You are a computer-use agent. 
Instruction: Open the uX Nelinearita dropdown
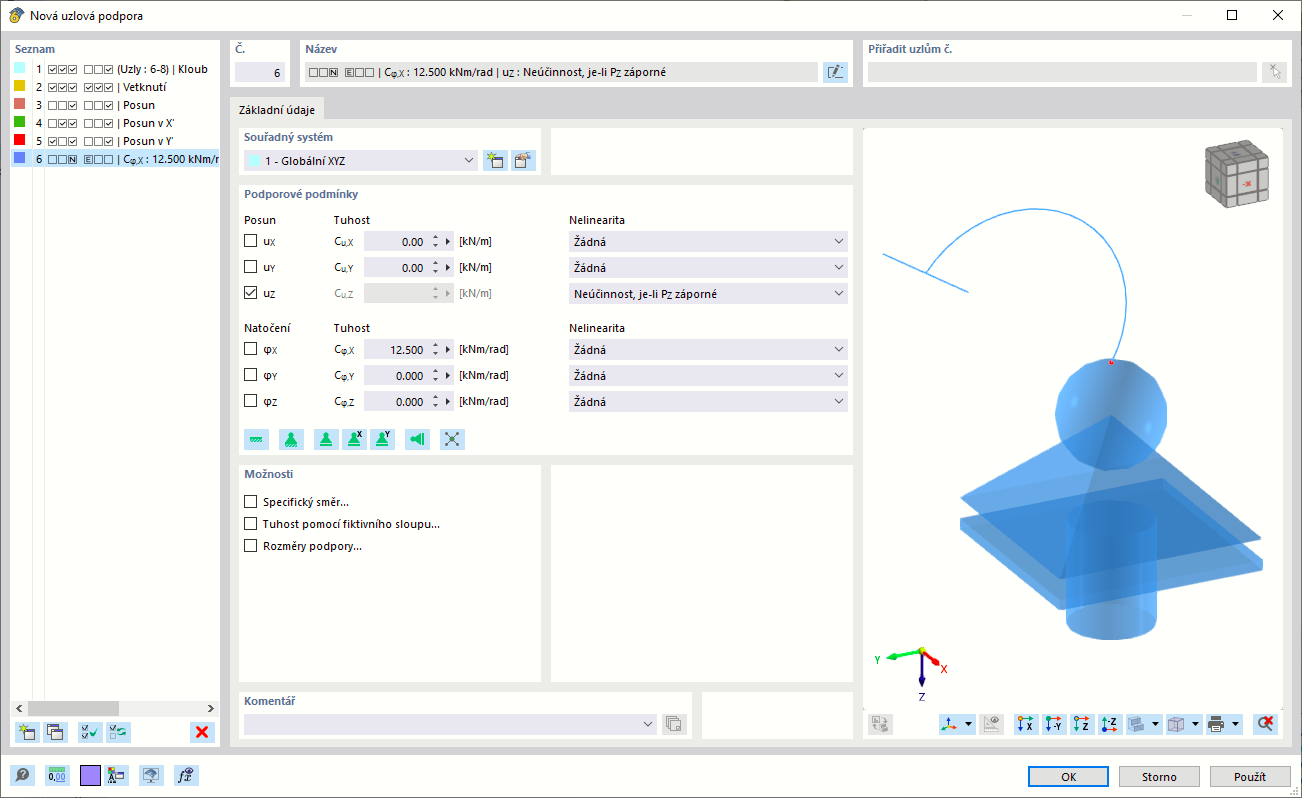tap(708, 242)
